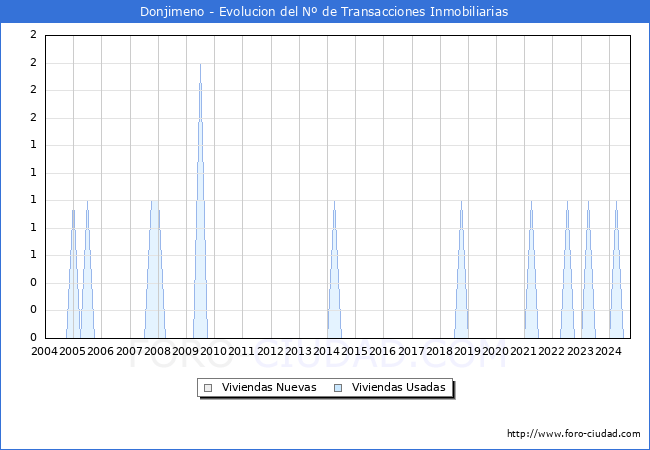Click the Viviendas Usadas legend swatch
Viewport: 650px width, 450px height.
[x=337, y=388]
